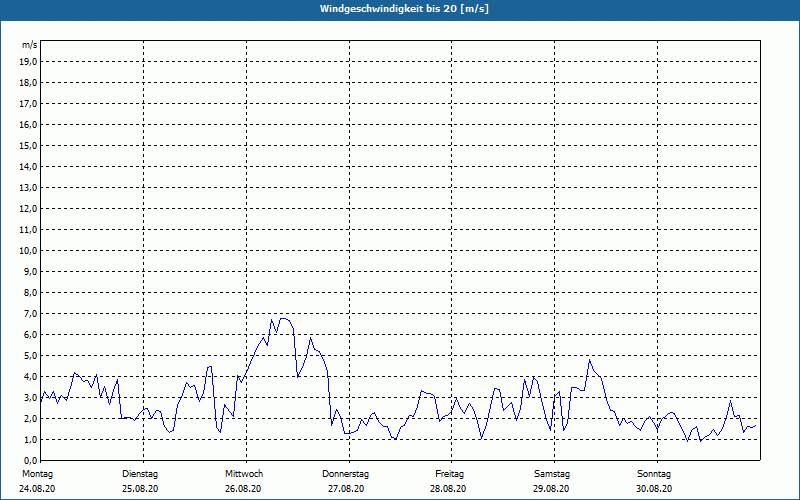This screenshot has height=500, width=800.
Task: Click the date 25.08.20
Action: (x=140, y=489)
